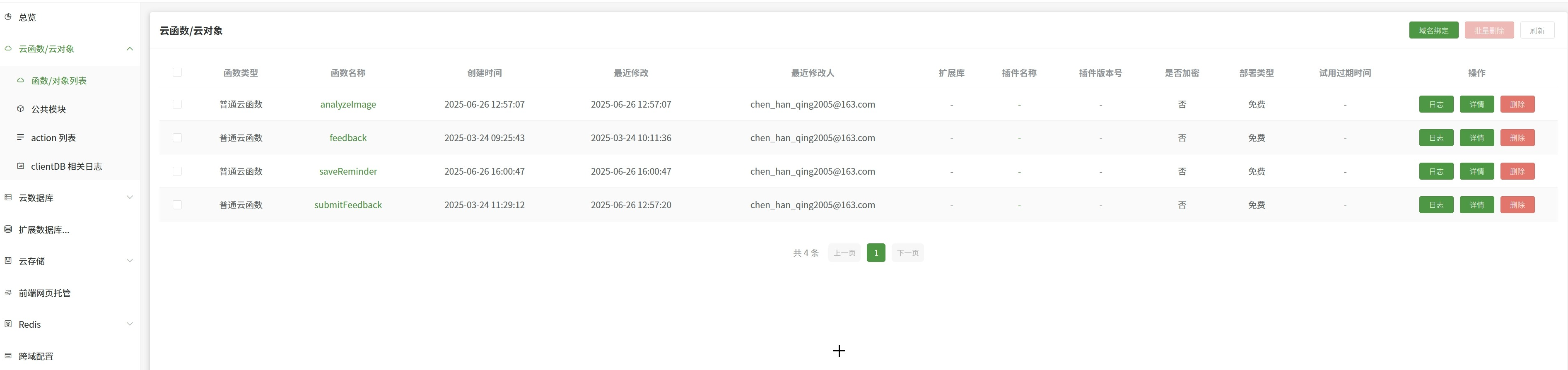Click the cube icon beside 公共模块

(21, 109)
